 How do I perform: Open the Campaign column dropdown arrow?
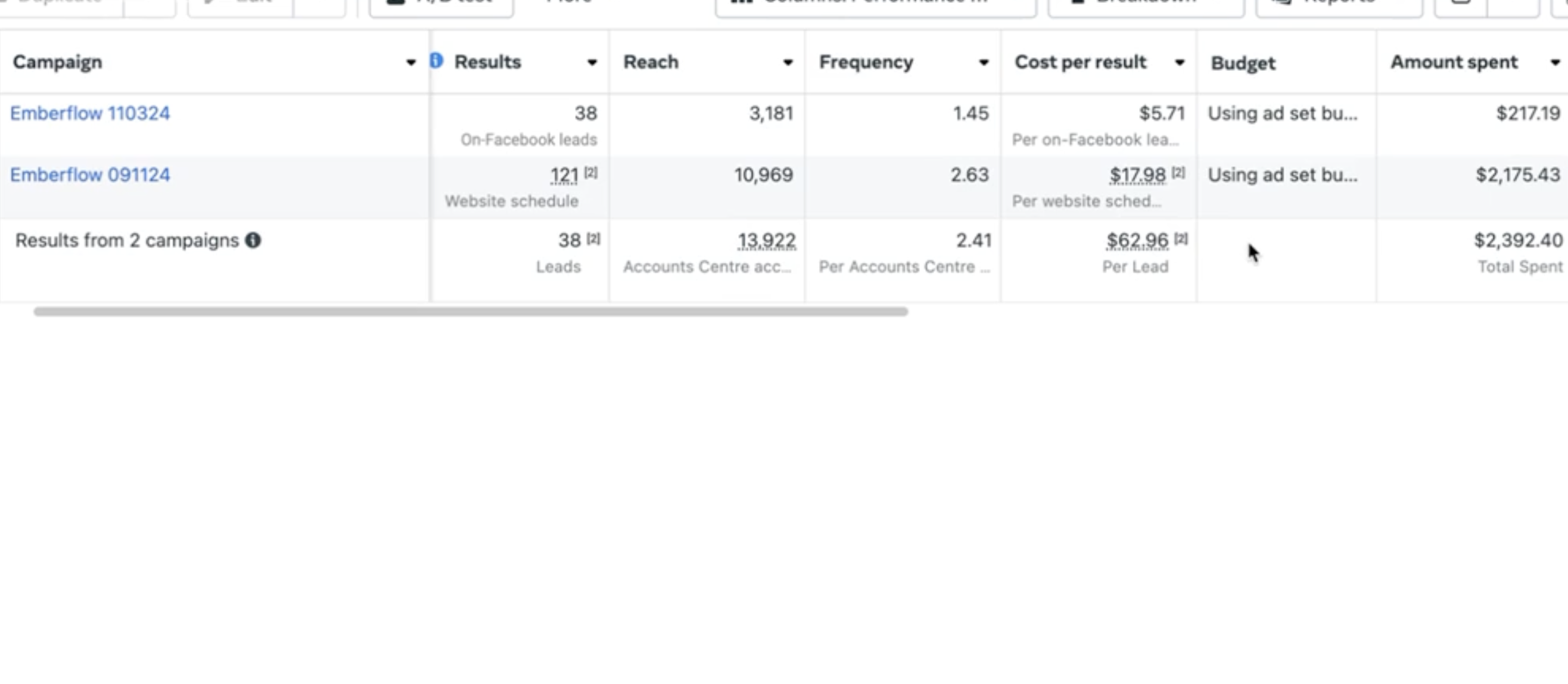click(411, 62)
